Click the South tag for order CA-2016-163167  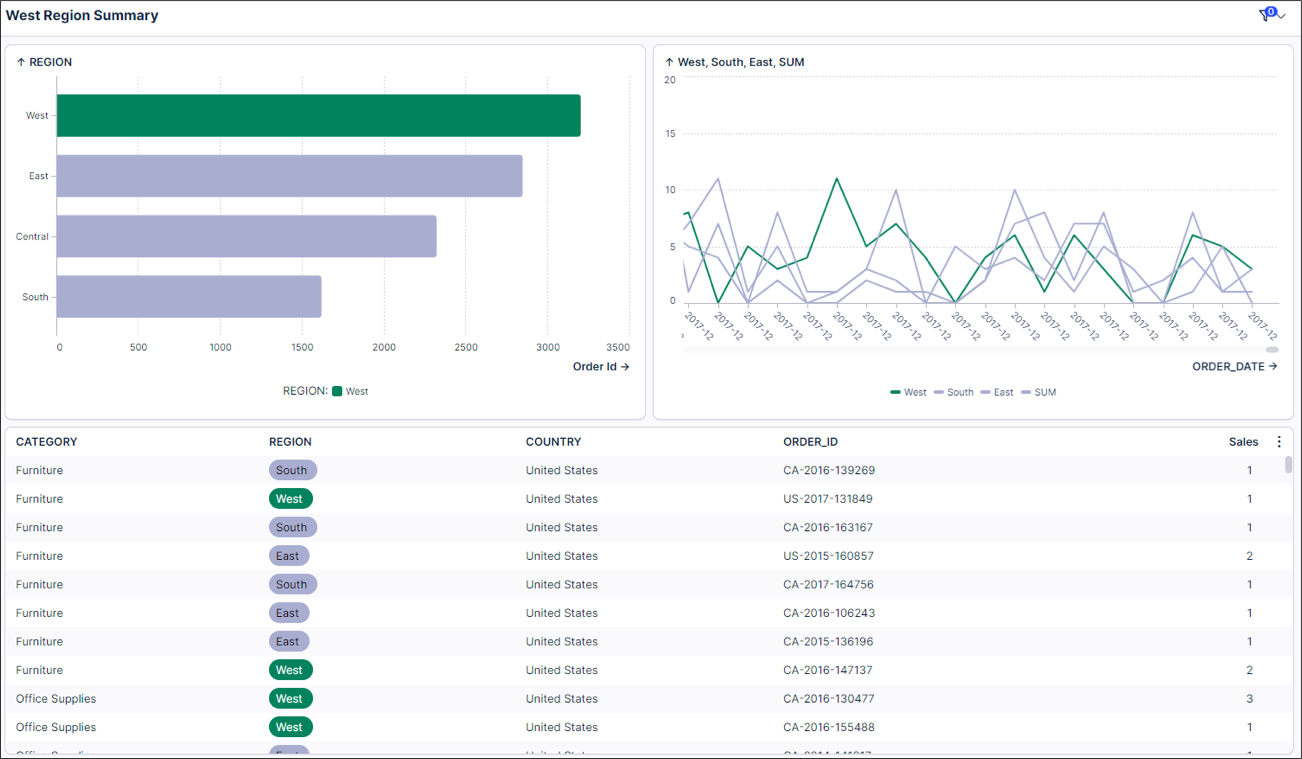[293, 527]
